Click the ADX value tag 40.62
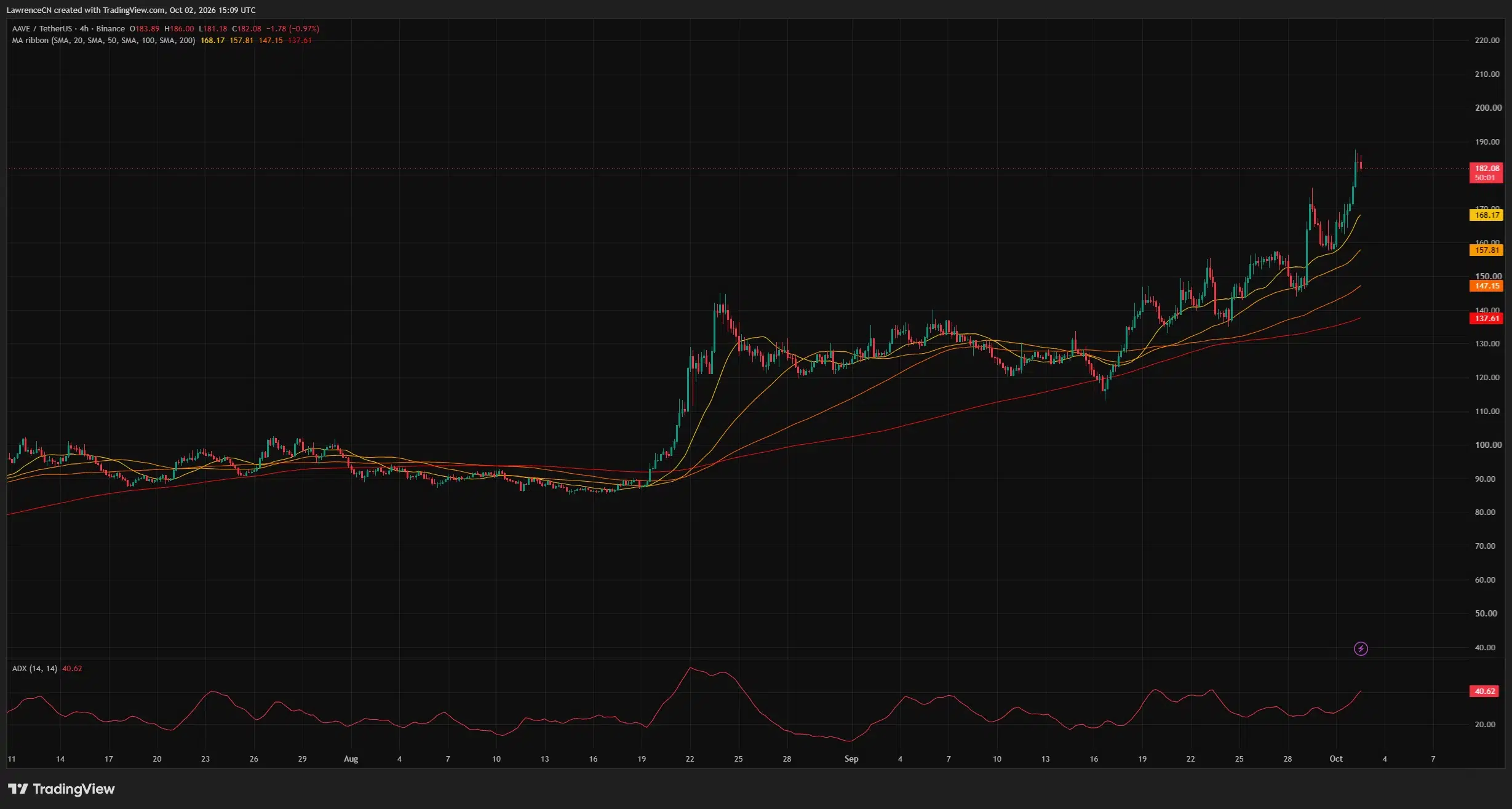The height and width of the screenshot is (809, 1512). 1484,691
